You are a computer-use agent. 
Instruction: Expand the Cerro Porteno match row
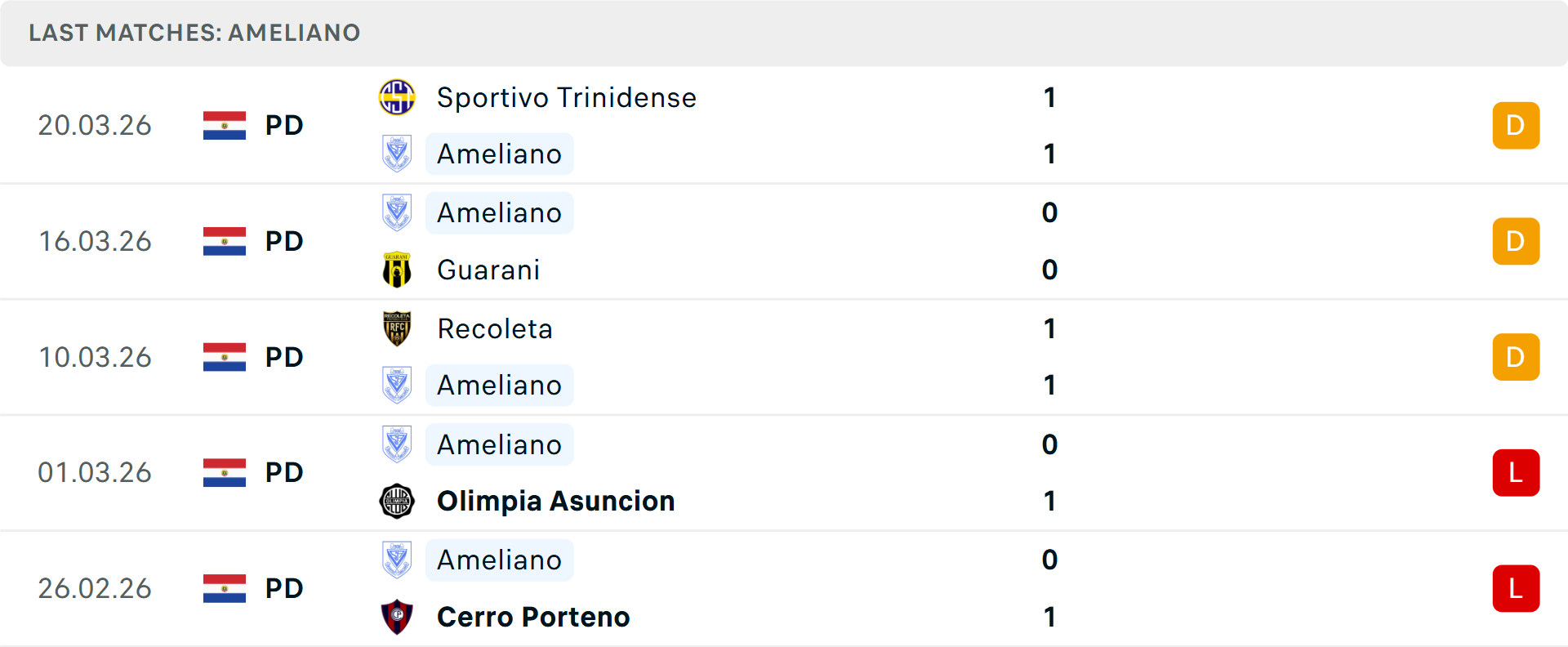[x=784, y=588]
